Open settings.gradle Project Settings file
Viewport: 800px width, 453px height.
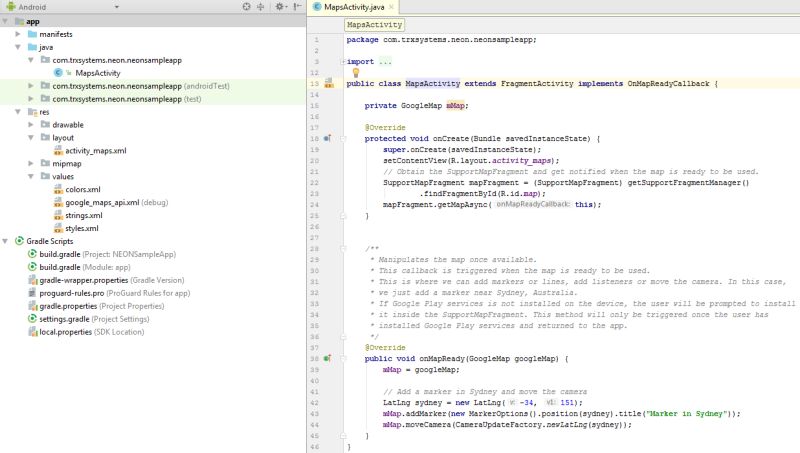point(94,319)
